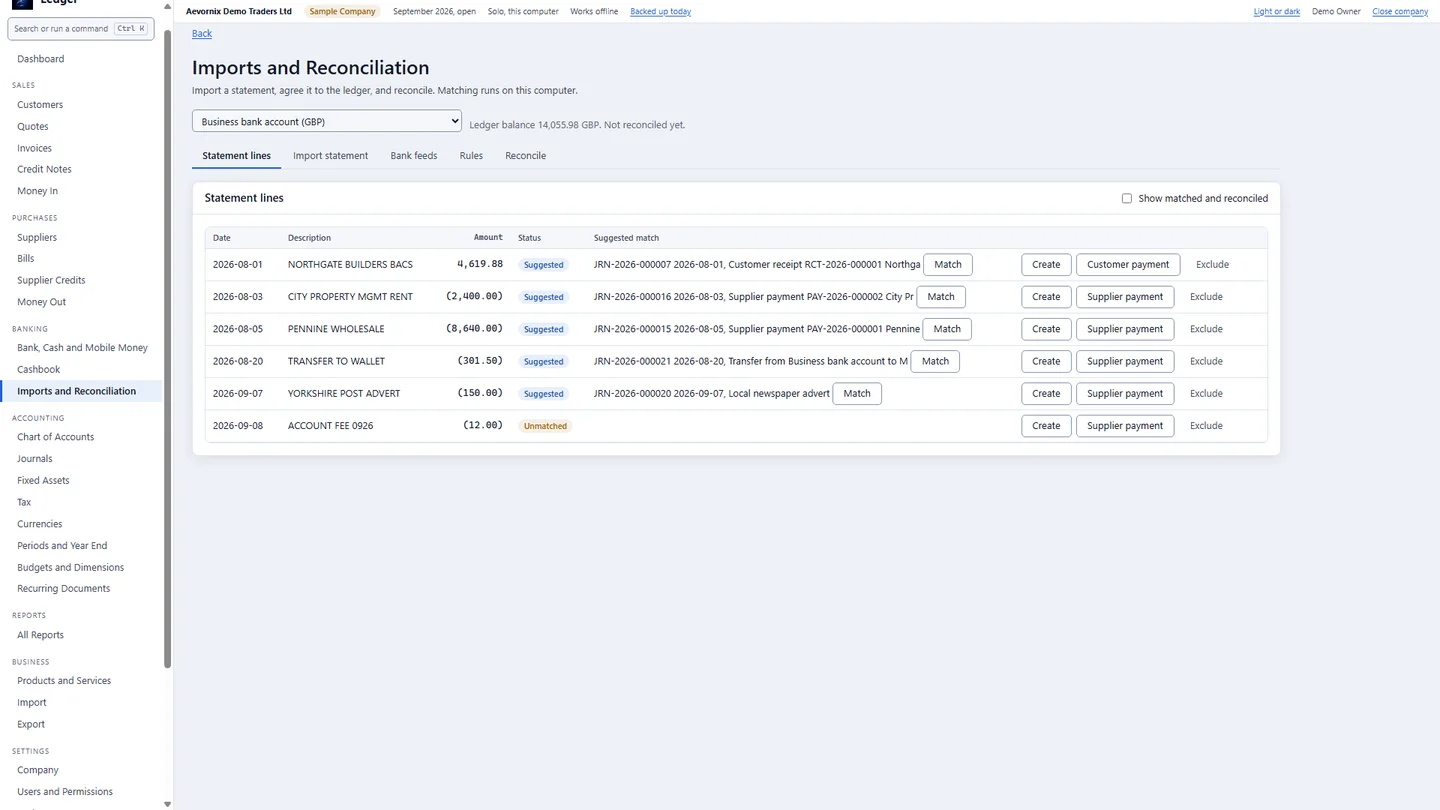Match the PENNINE WHOLESALE line
The width and height of the screenshot is (1440, 810).
pyautogui.click(x=947, y=329)
